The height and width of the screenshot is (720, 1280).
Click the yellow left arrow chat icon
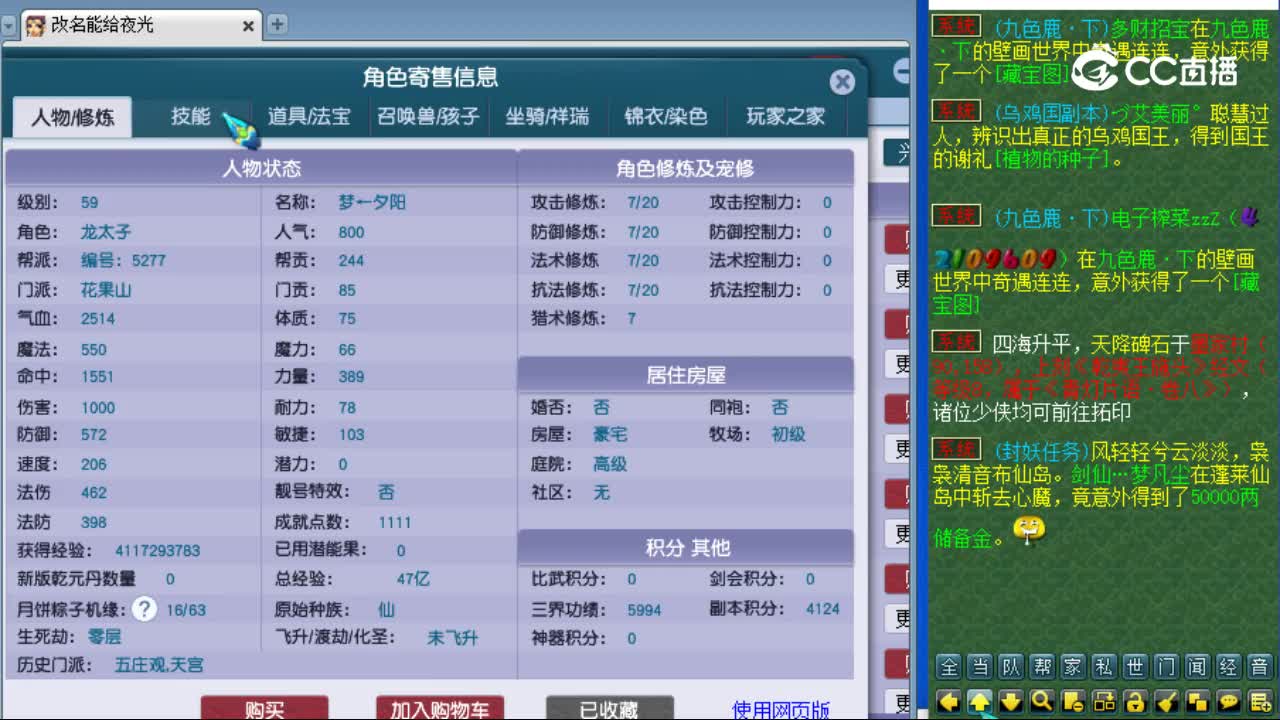[949, 701]
